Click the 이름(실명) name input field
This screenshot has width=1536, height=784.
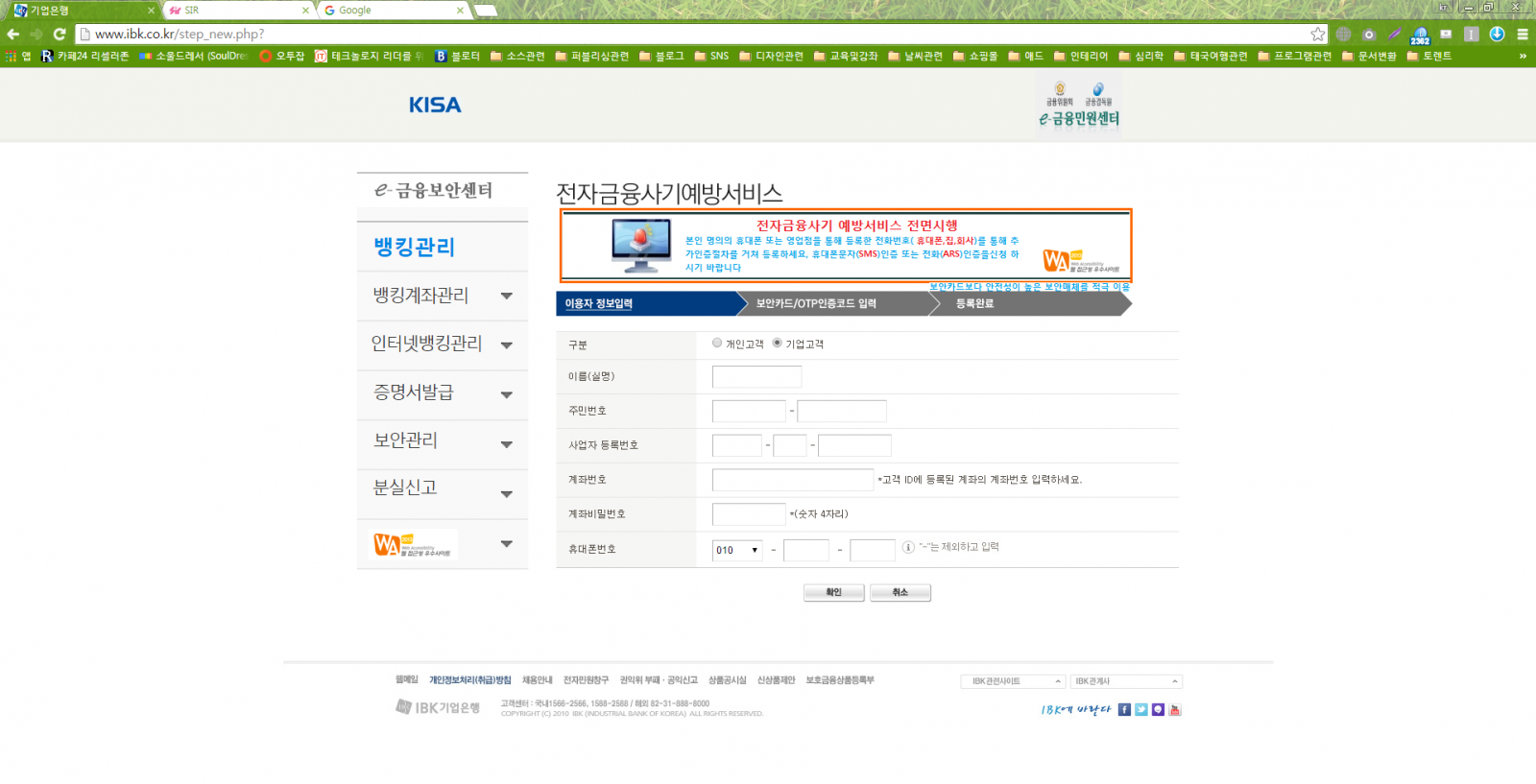[x=756, y=376]
